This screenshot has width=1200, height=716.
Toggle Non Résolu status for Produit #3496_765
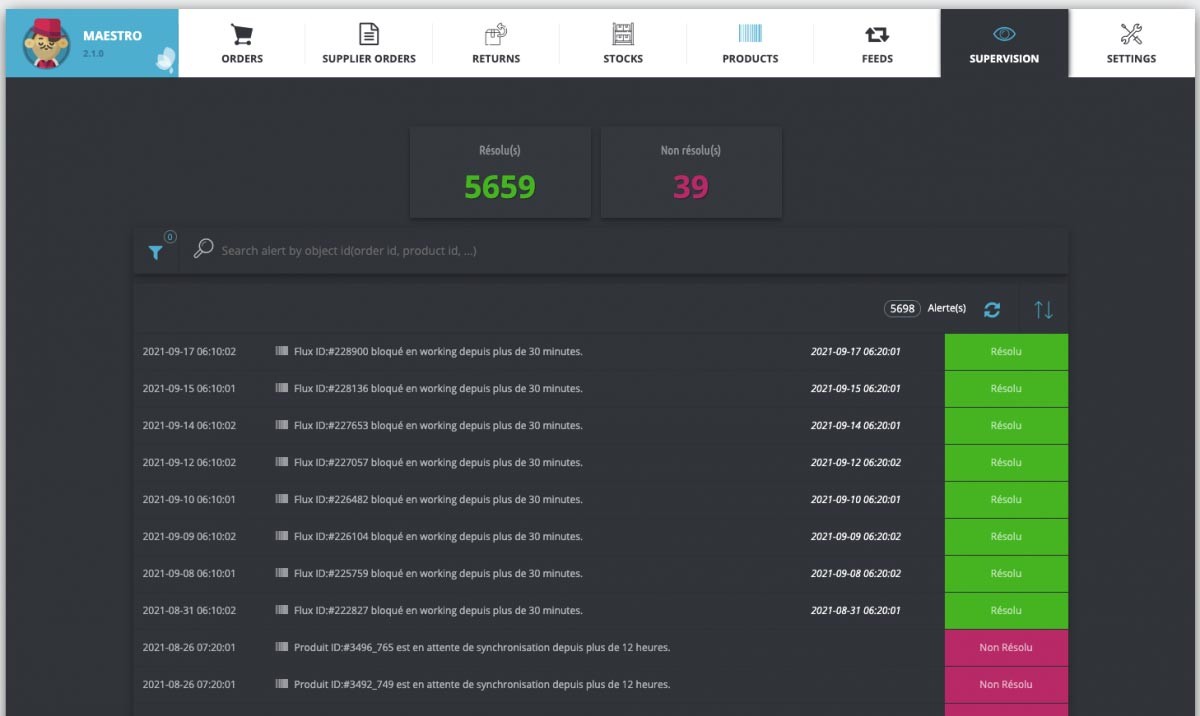tap(1006, 648)
